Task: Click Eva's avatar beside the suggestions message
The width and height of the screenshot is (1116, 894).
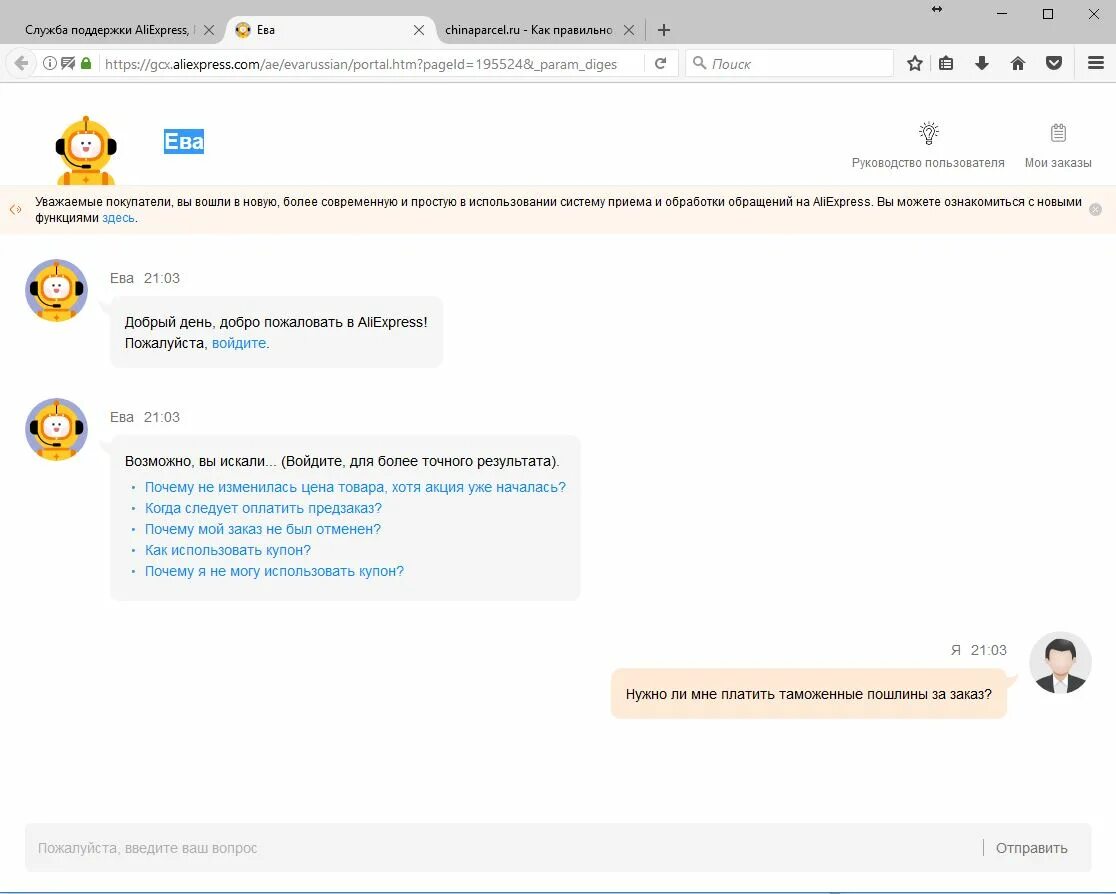Action: coord(56,429)
